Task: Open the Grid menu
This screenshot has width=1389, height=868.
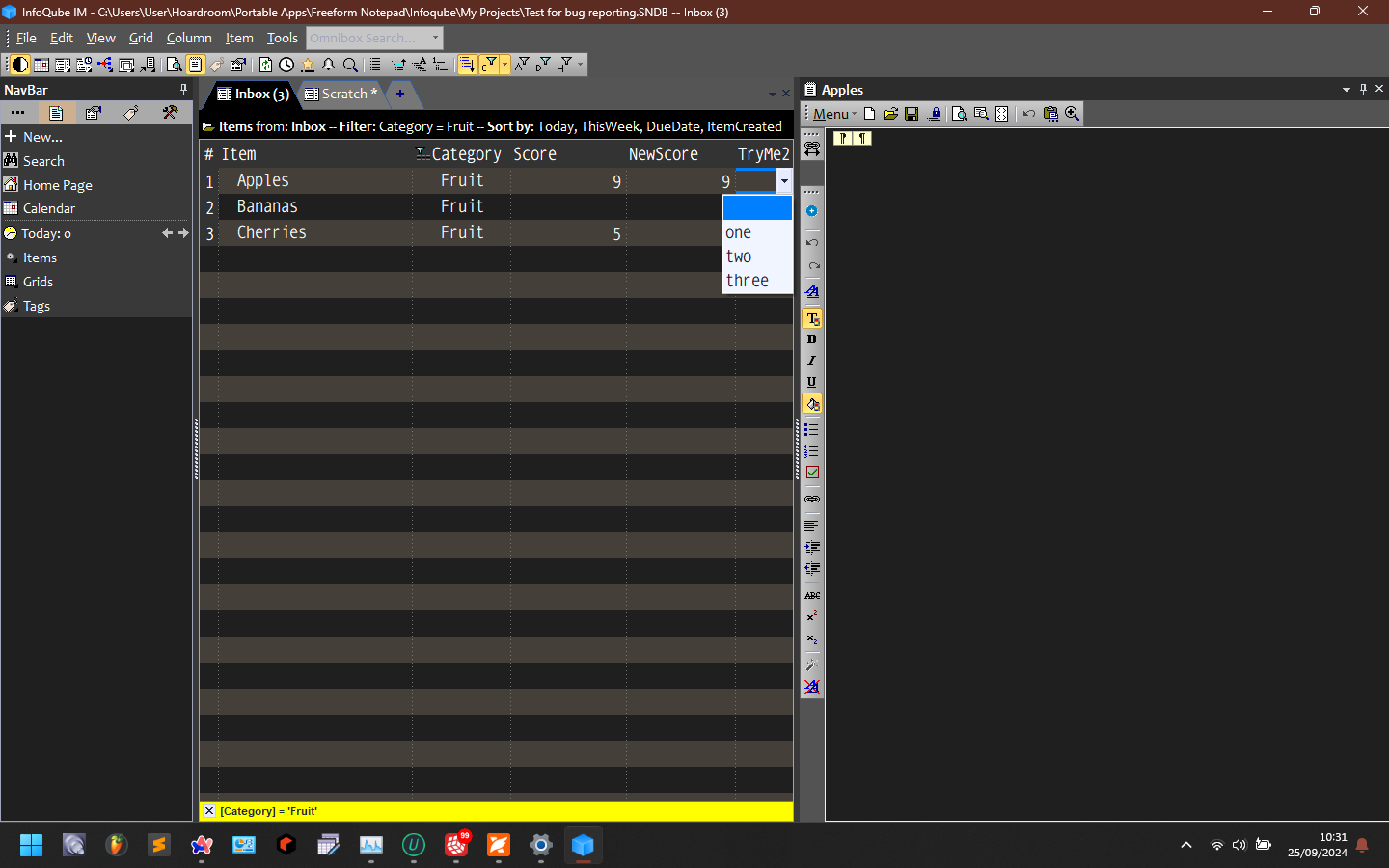Action: (141, 38)
